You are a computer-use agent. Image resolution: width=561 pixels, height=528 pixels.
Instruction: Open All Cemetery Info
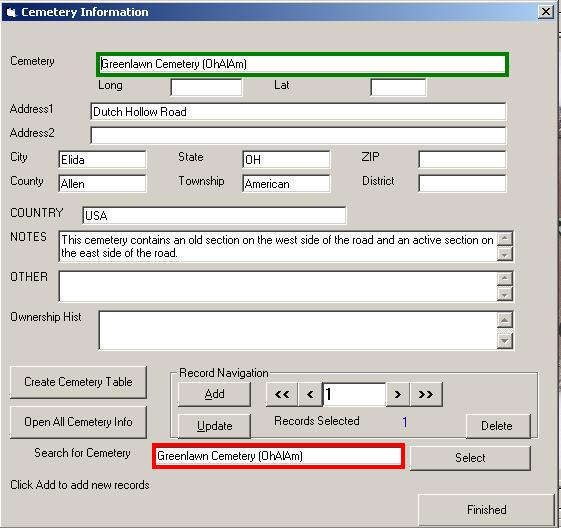tap(78, 422)
